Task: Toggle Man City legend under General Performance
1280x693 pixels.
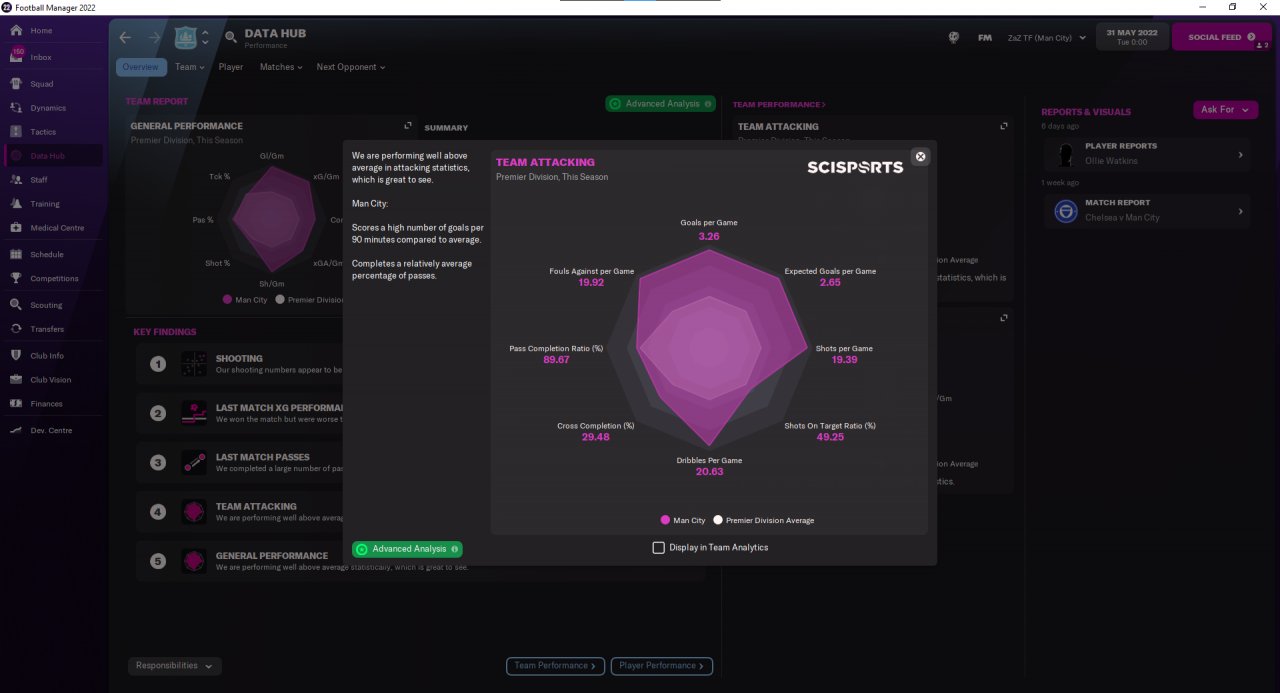Action: click(x=245, y=300)
